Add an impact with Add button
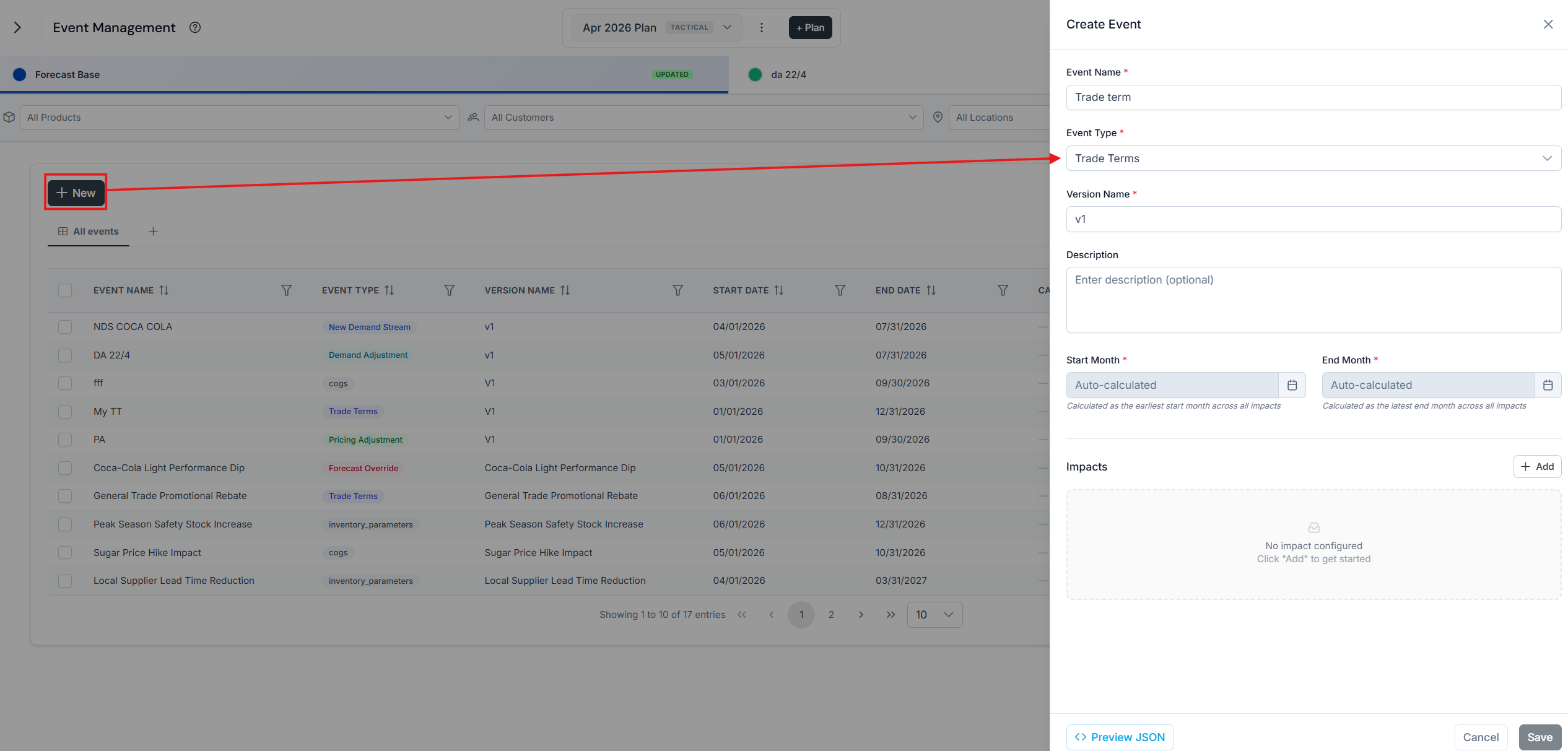Image resolution: width=1568 pixels, height=751 pixels. (1537, 467)
